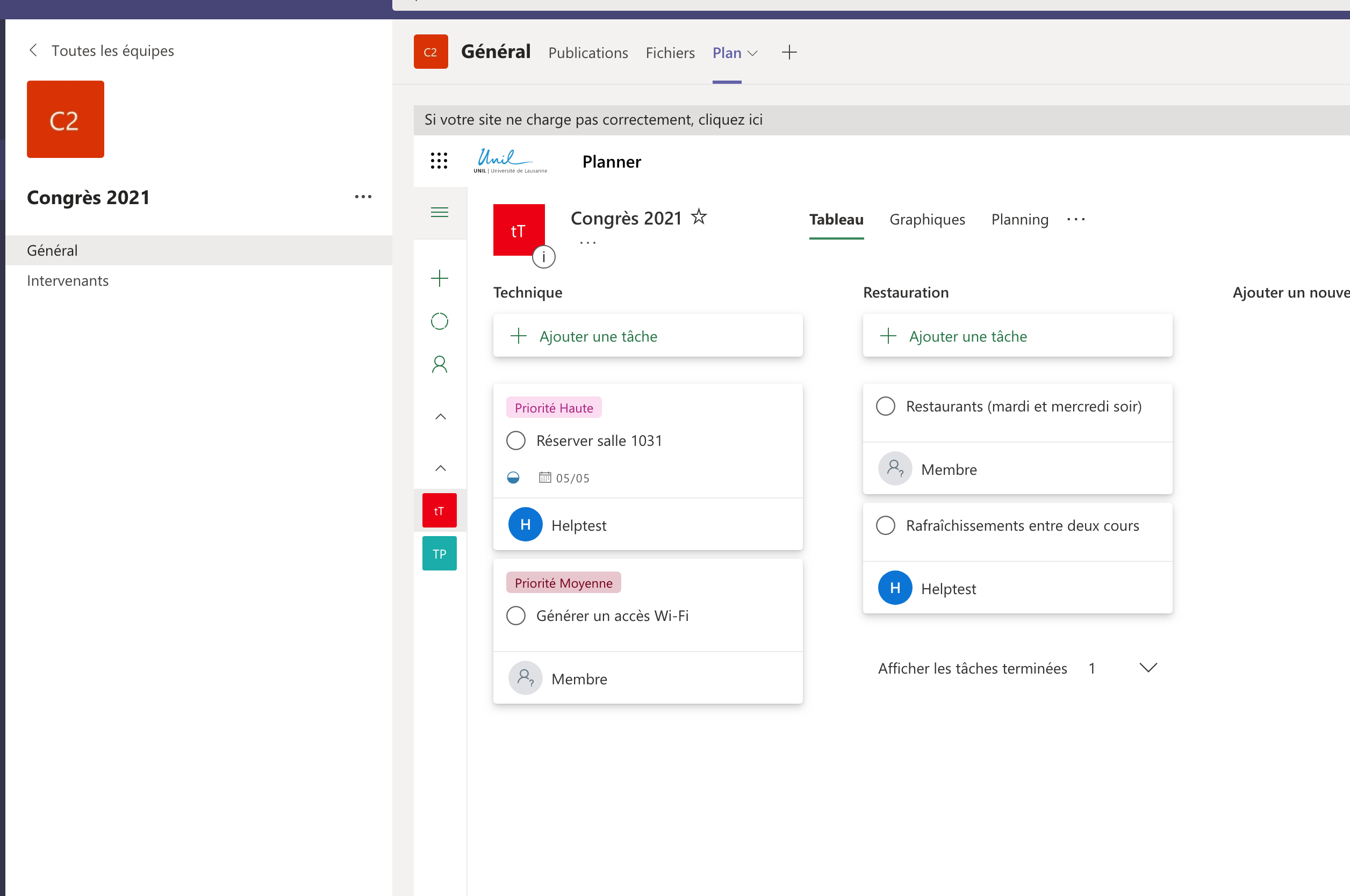Click the Priorité Haute pink label
Image resolution: width=1350 pixels, height=896 pixels.
[553, 407]
